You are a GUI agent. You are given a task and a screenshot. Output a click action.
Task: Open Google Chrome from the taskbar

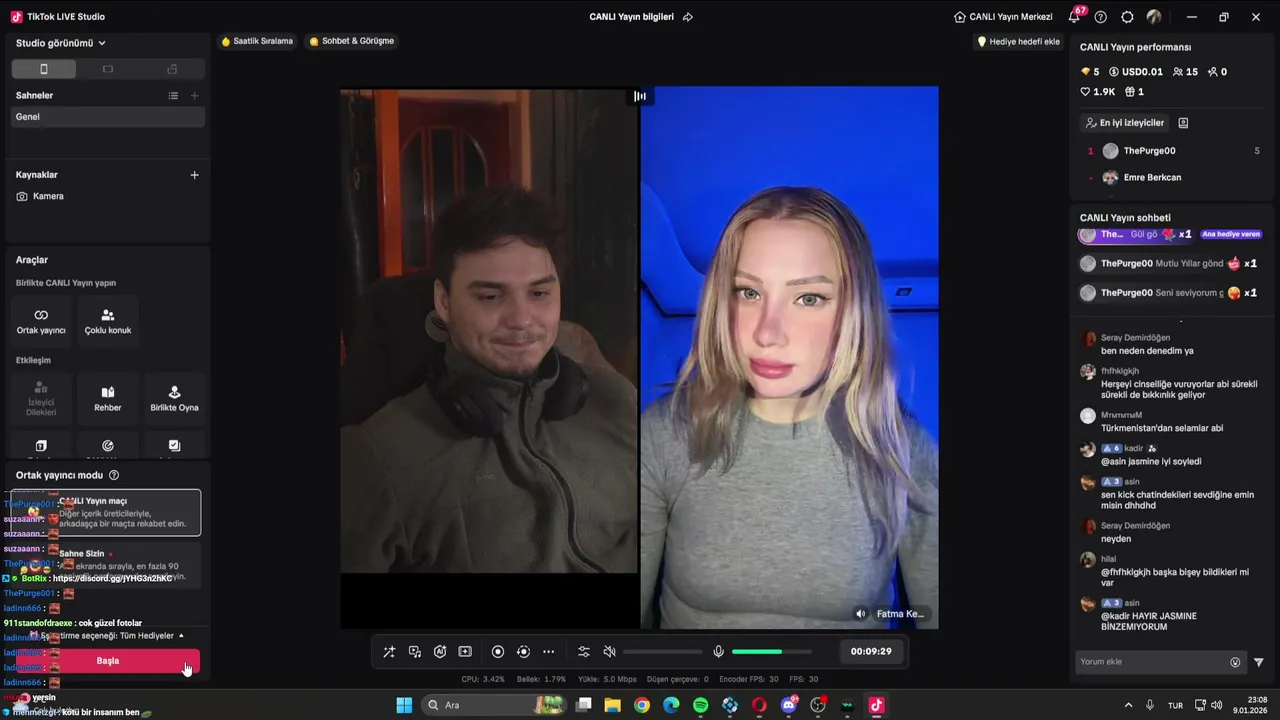642,705
